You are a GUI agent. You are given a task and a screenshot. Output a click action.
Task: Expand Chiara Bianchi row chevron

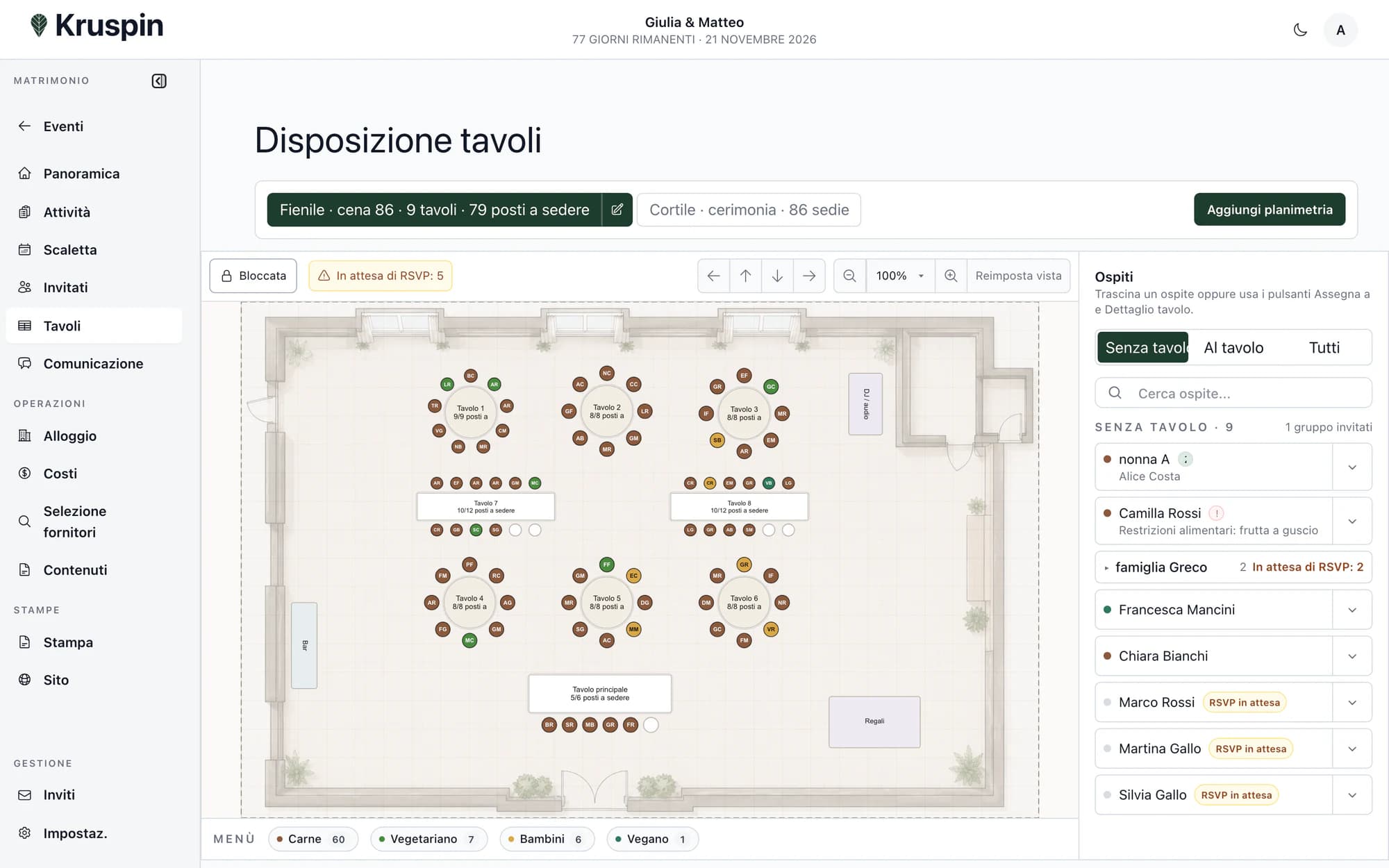tap(1352, 656)
